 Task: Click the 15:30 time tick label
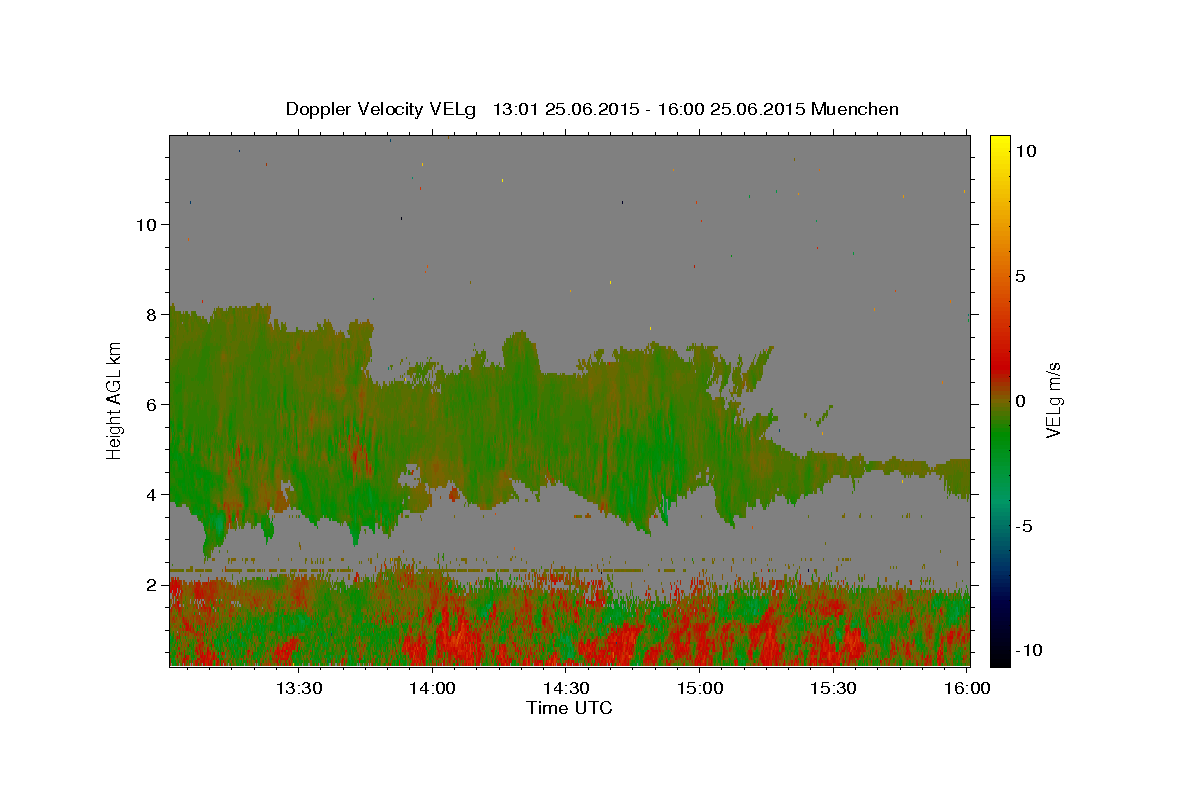pyautogui.click(x=833, y=688)
